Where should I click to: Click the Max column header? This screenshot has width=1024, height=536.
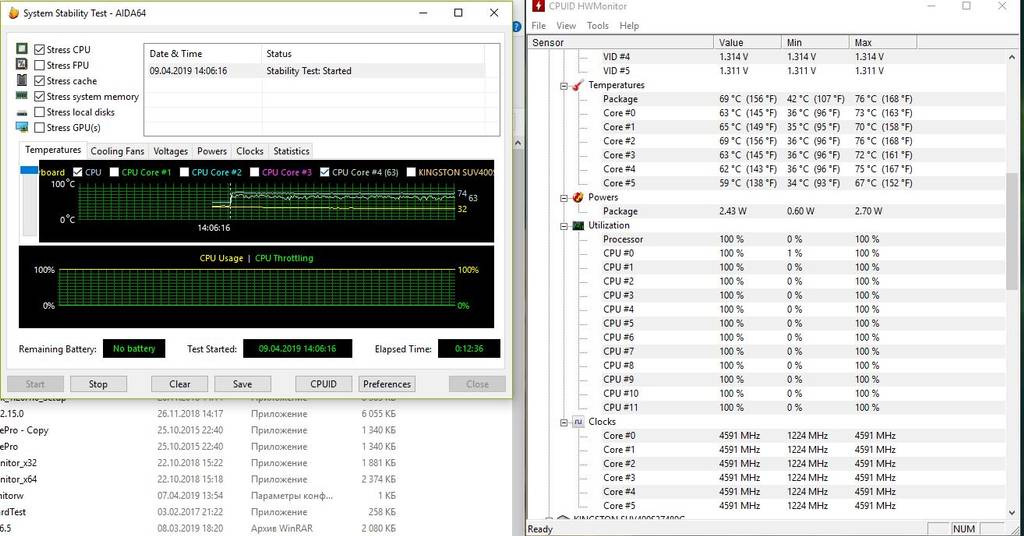[884, 42]
